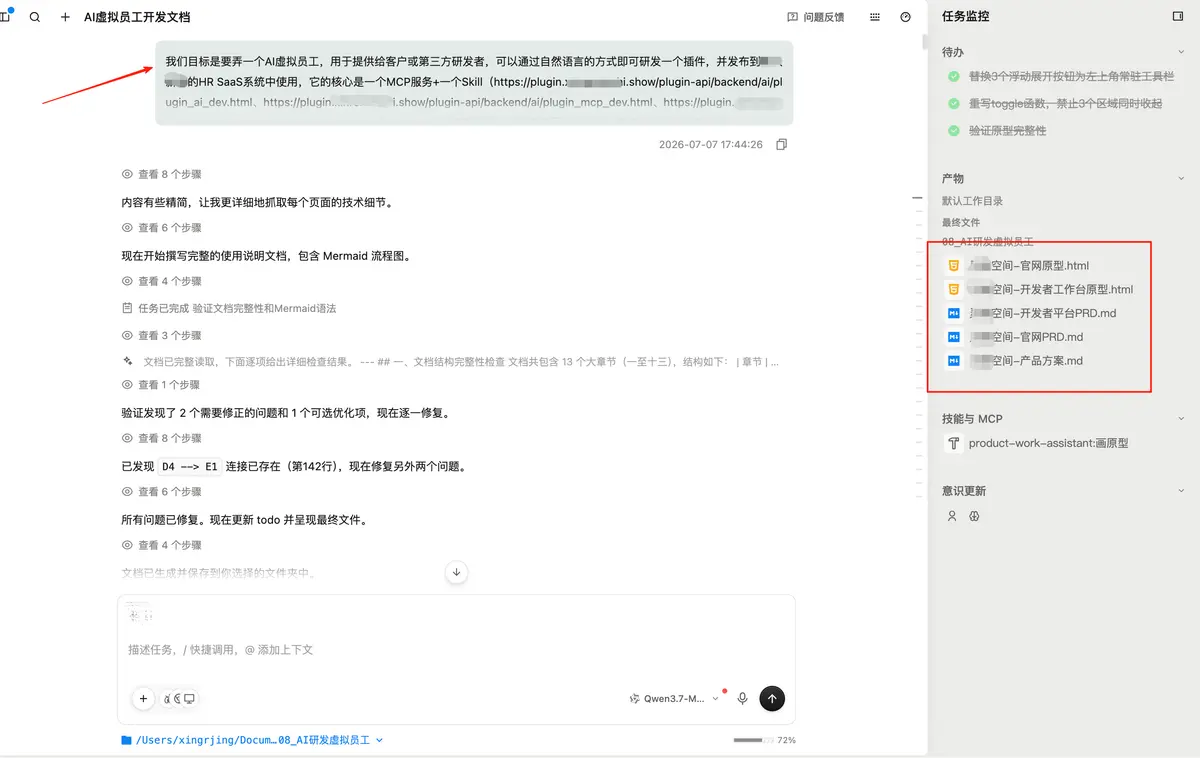Viewport: 1200px width, 758px height.
Task: Open the 08_AI研发虚拟员工 folder entry
Action: [987, 242]
